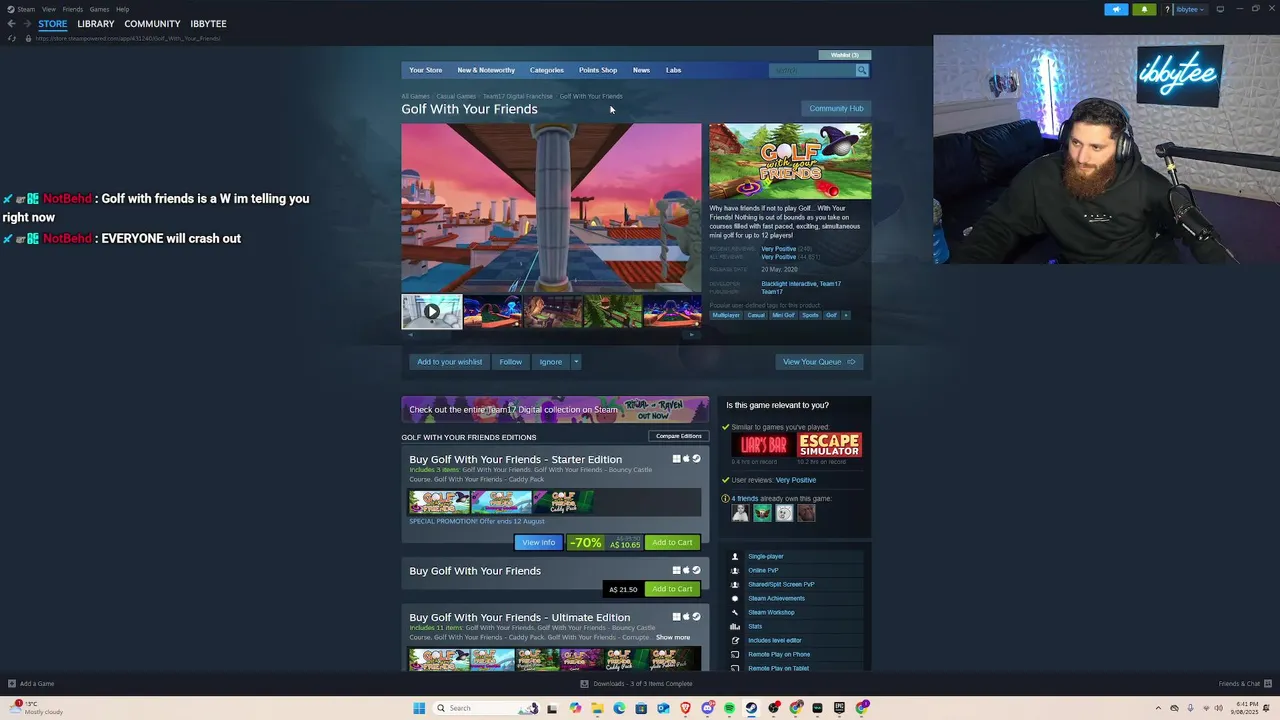
Task: Go back with browser back arrow
Action: tap(11, 23)
